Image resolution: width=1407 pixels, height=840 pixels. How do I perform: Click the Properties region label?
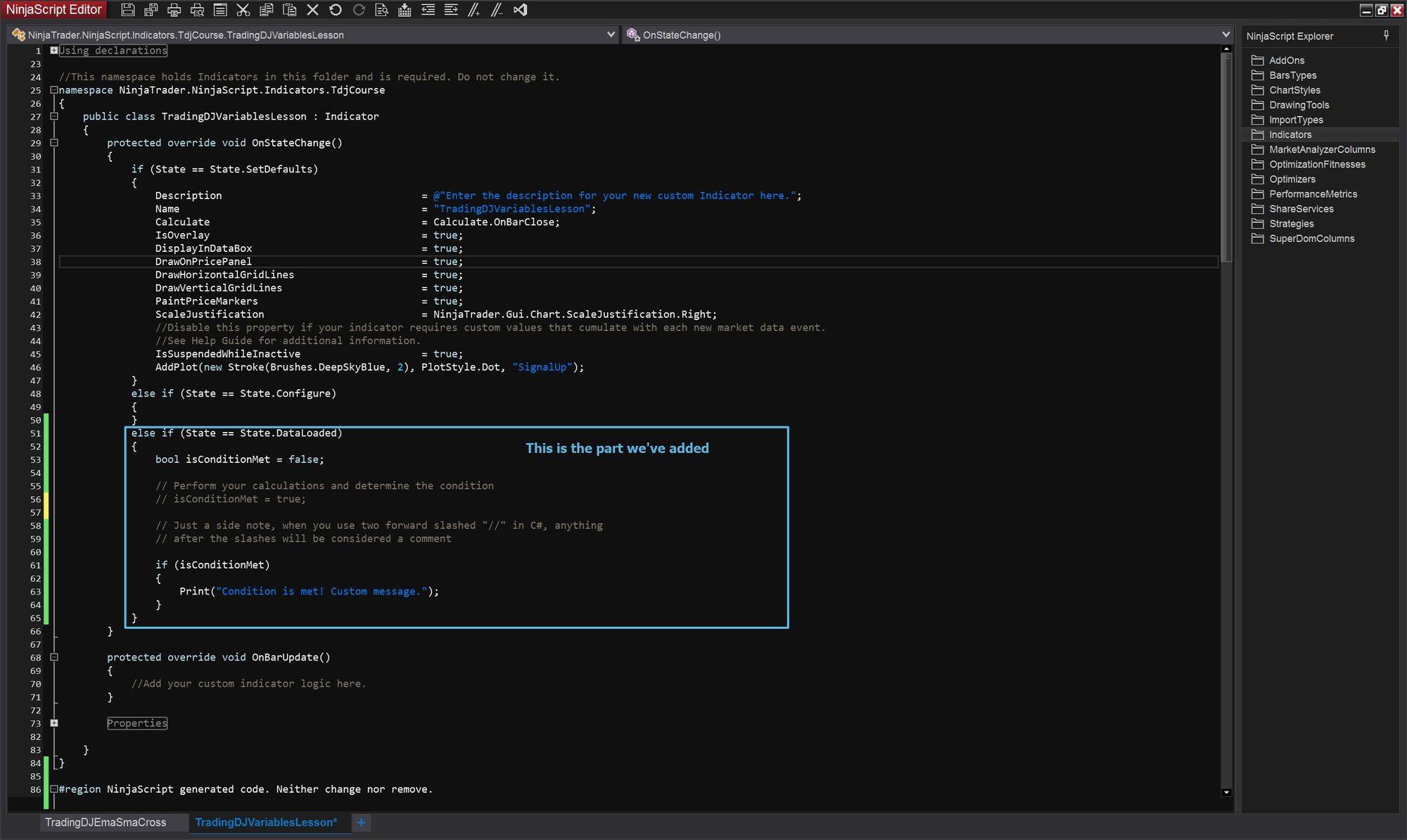coord(137,723)
